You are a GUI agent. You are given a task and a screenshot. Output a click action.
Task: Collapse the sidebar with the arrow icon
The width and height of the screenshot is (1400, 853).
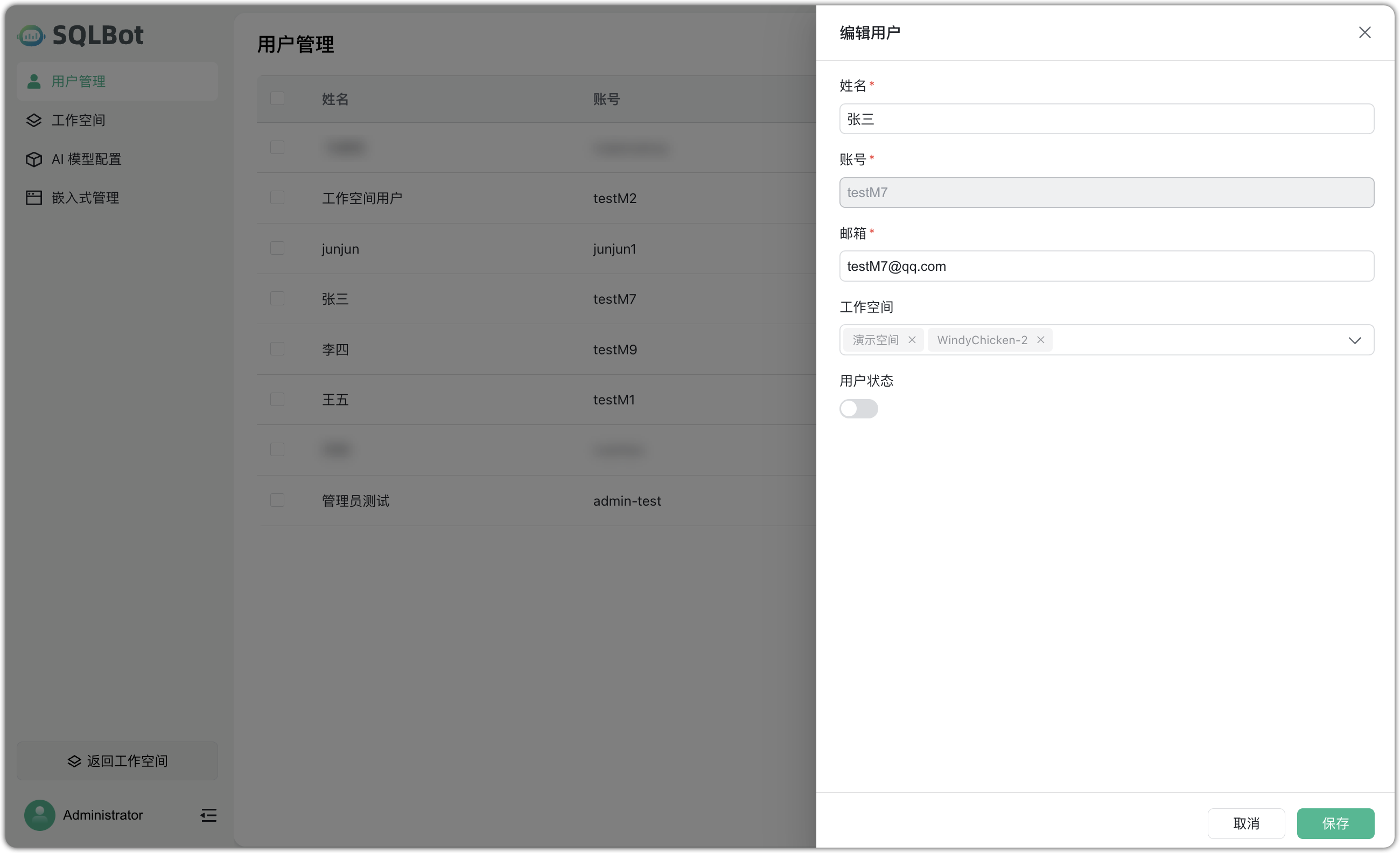click(x=208, y=815)
